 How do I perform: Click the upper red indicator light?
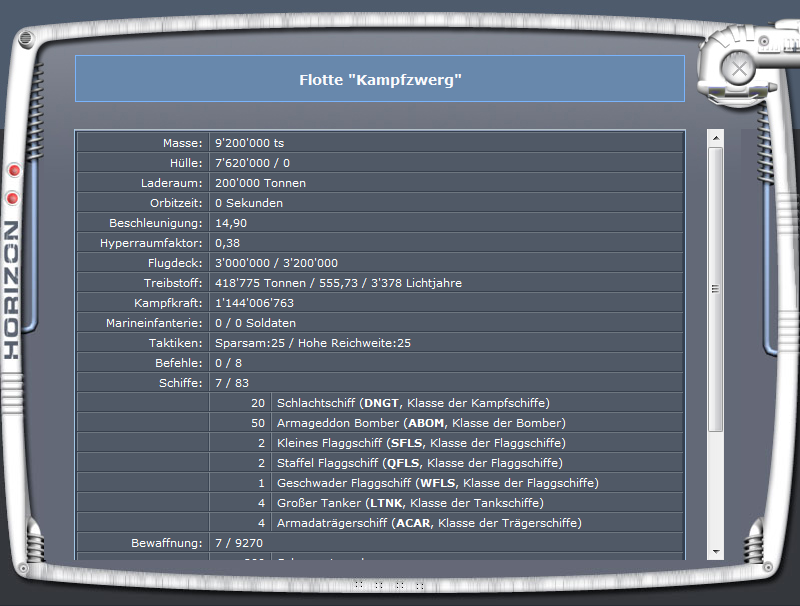(x=14, y=170)
